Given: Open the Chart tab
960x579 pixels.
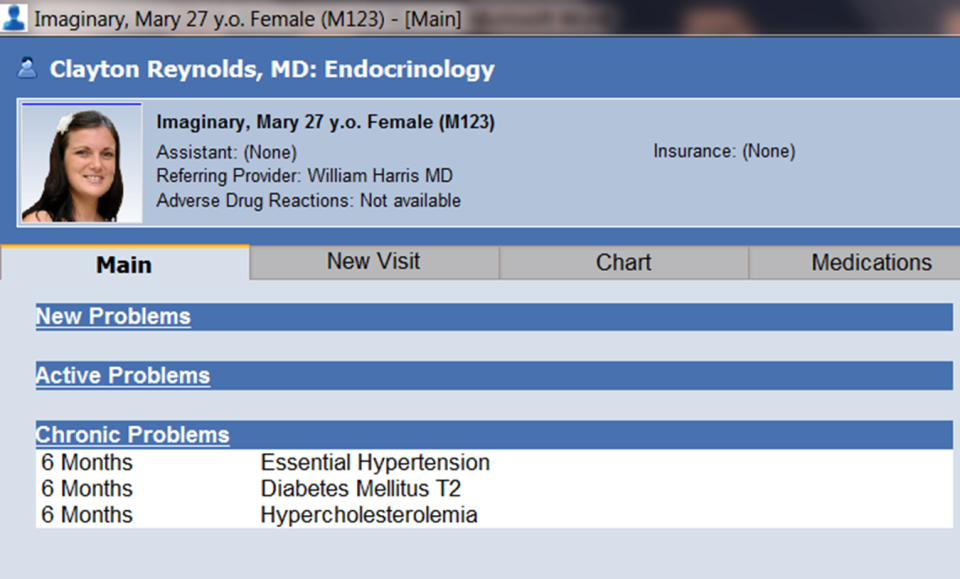Looking at the screenshot, I should 623,262.
